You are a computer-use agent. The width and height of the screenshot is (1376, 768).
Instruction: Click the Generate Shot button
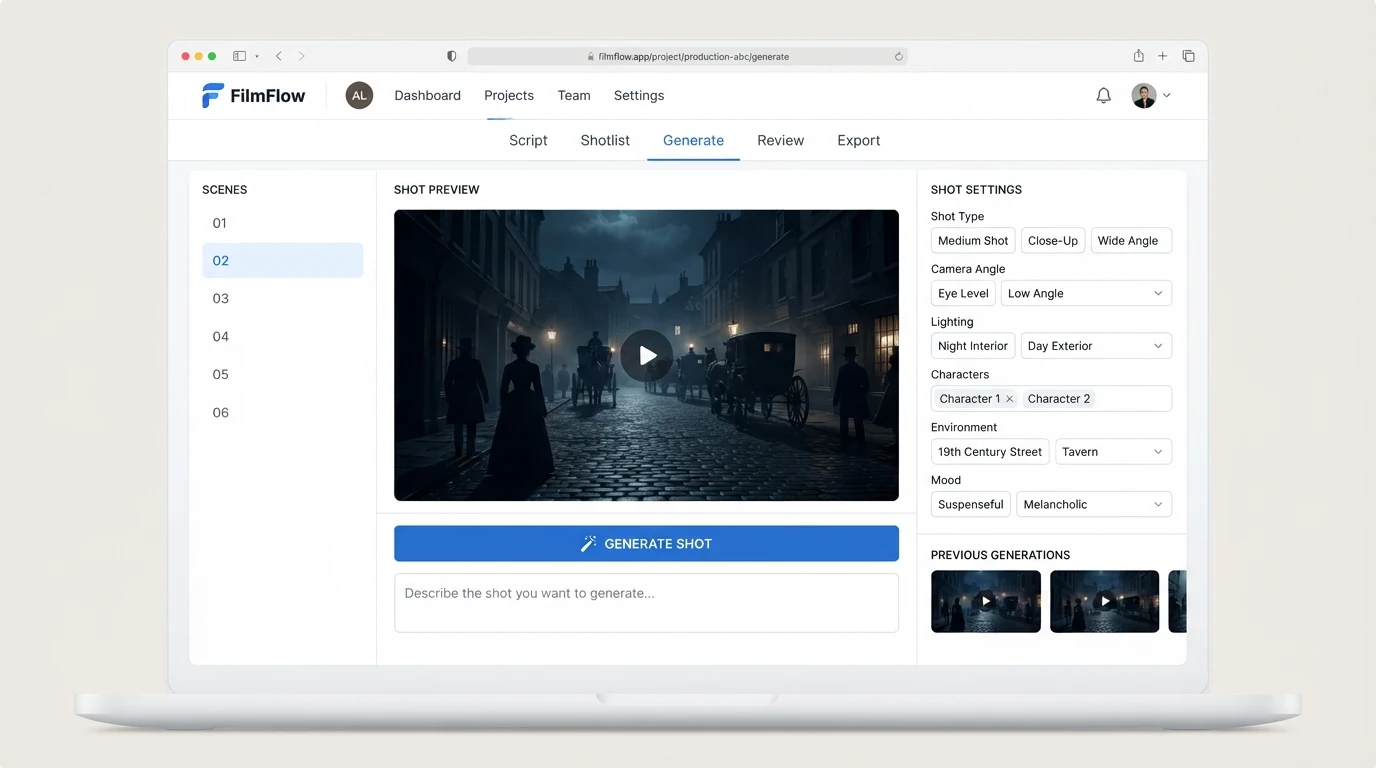coord(646,544)
